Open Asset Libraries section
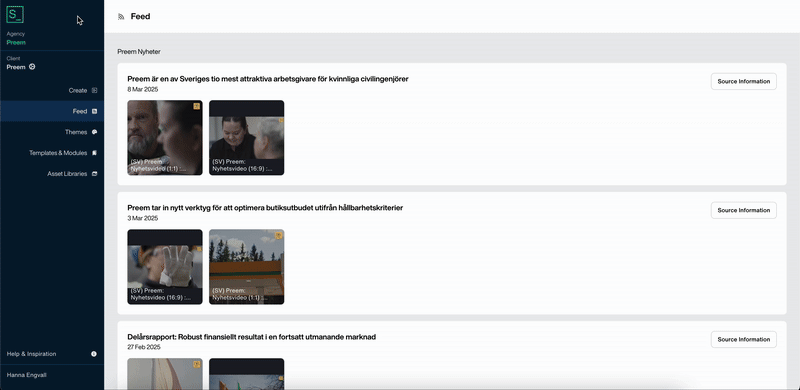Screen dimensions: 800x390 click(x=52, y=174)
